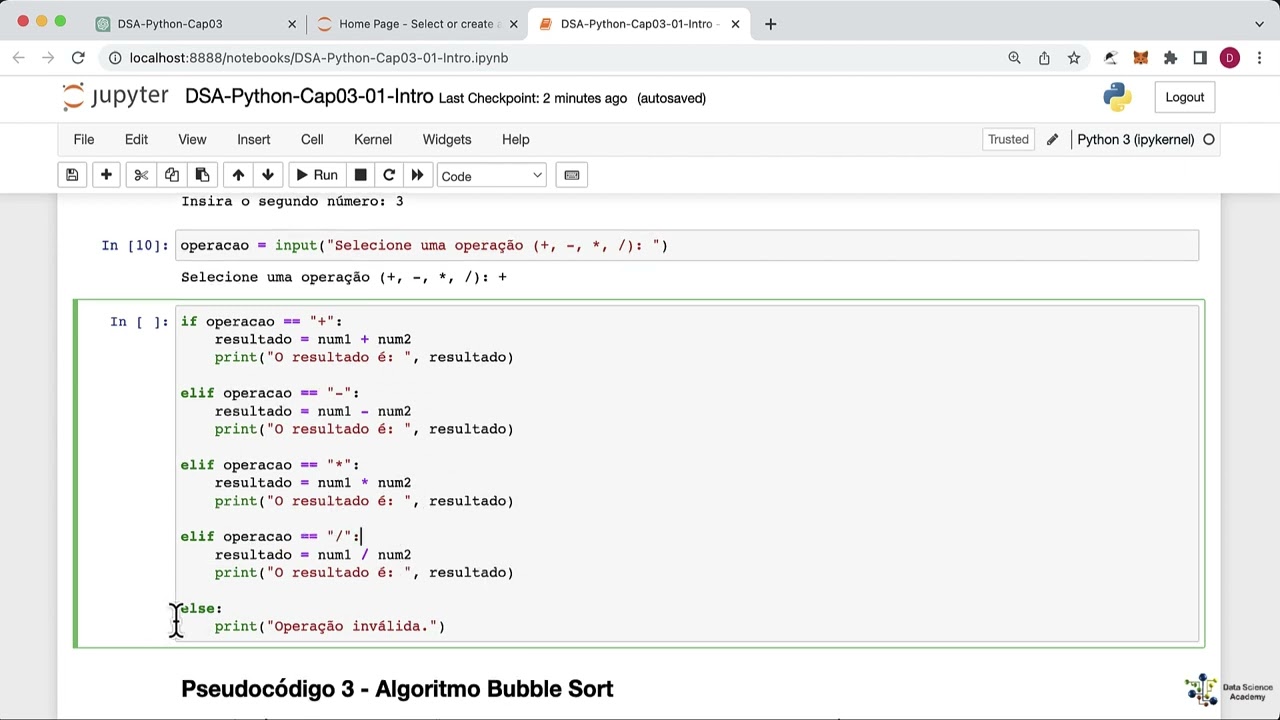Move the selected cell up
This screenshot has height=720, width=1280.
tap(238, 176)
